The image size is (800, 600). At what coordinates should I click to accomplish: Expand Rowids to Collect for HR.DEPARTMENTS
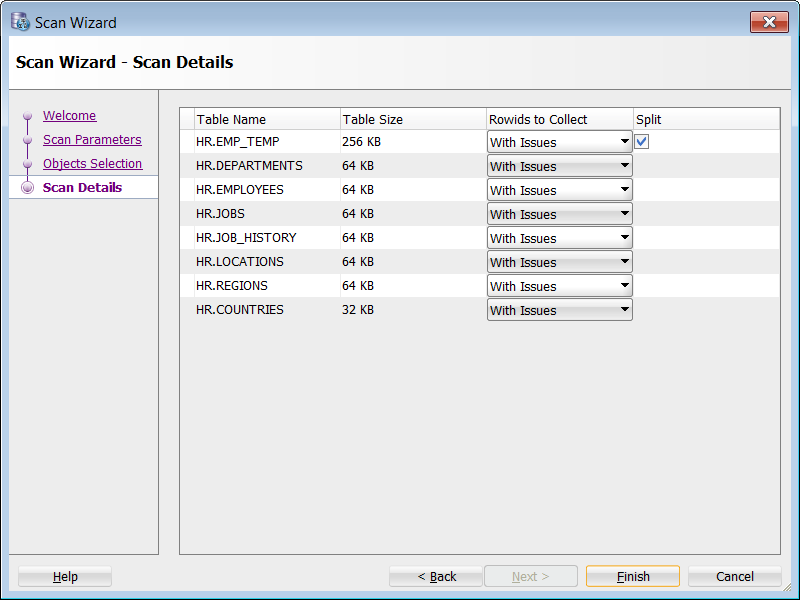[x=560, y=166]
